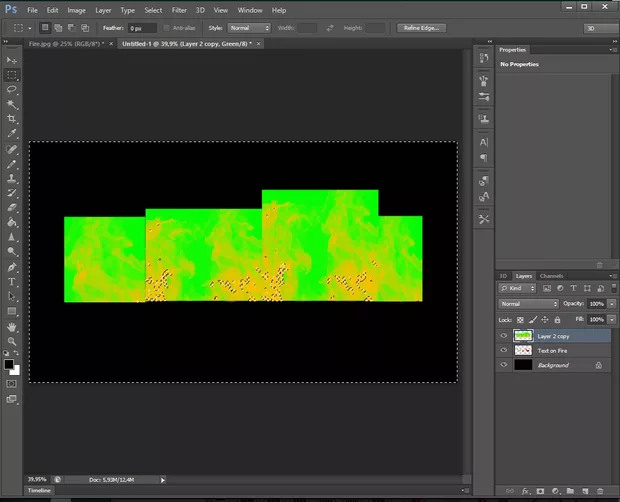
Task: Click the Feather input field
Action: (141, 27)
